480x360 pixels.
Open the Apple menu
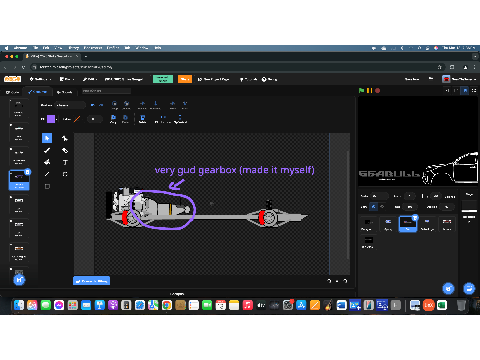6,48
